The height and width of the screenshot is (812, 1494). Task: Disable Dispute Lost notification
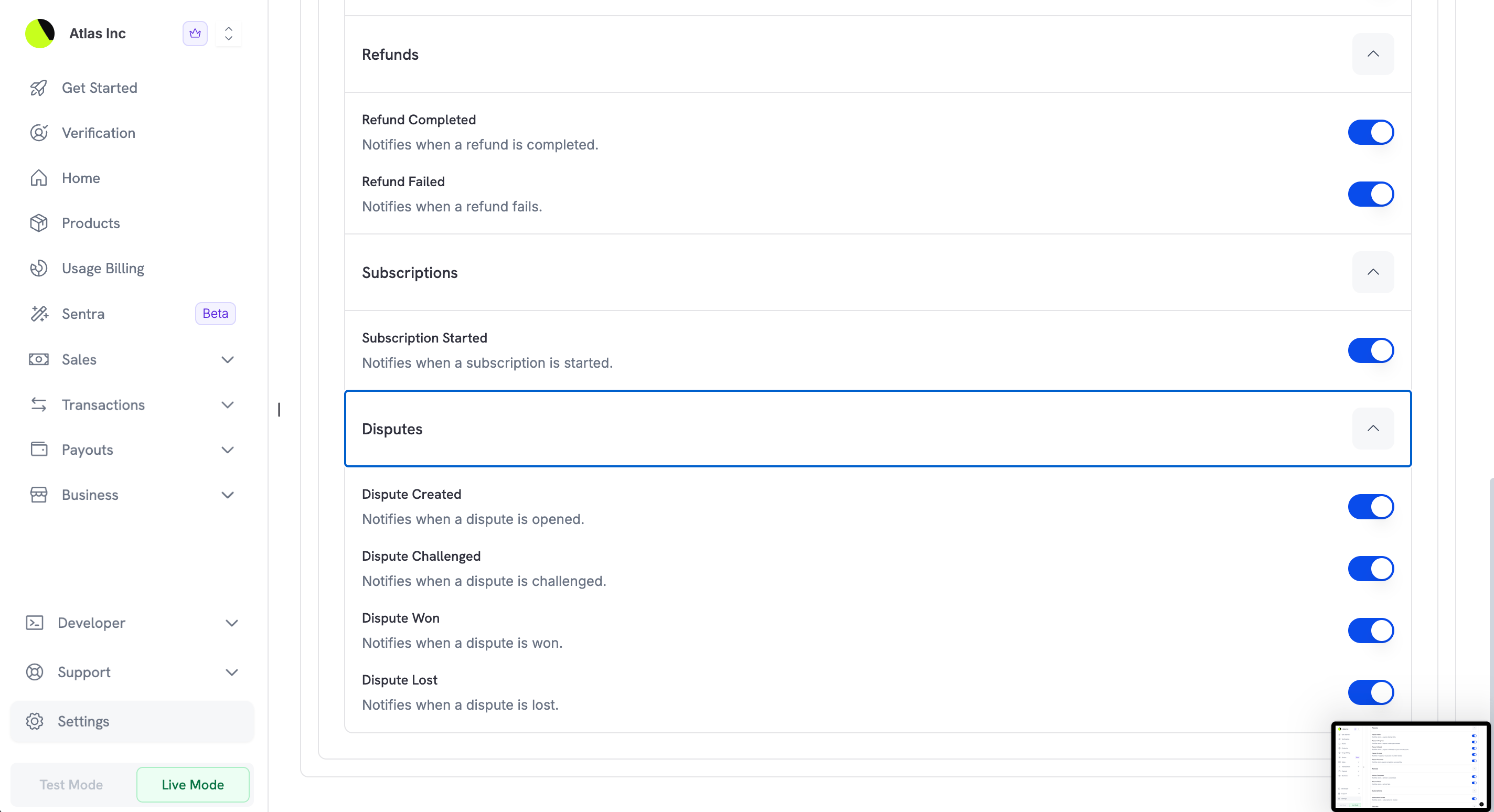tap(1371, 692)
